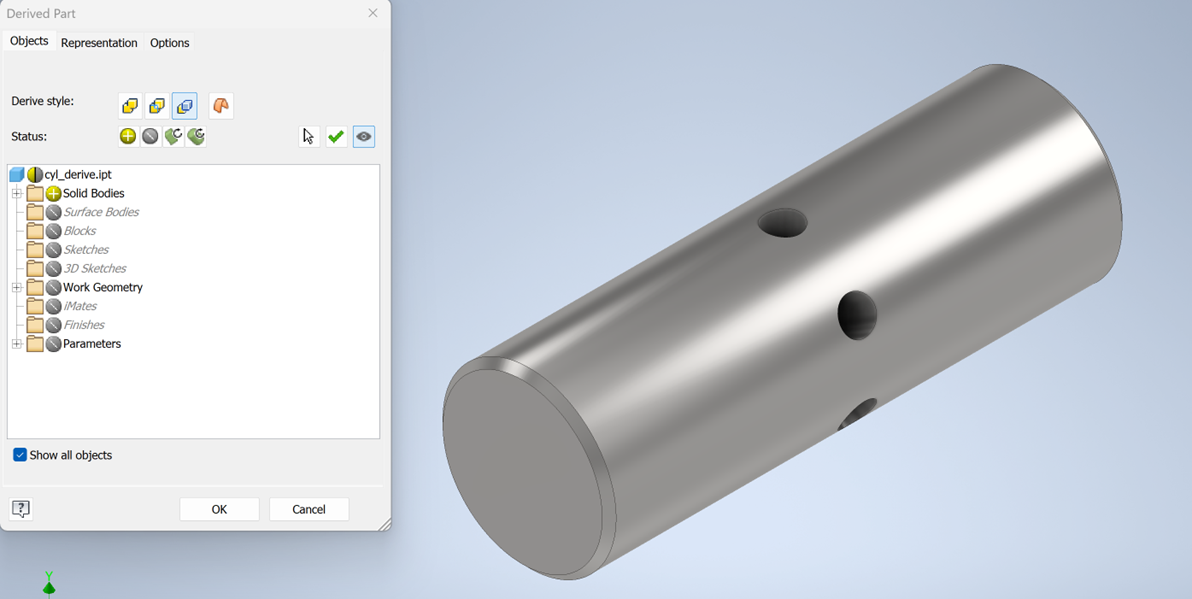
Task: Select the Sketches label in the tree
Action: click(x=86, y=249)
